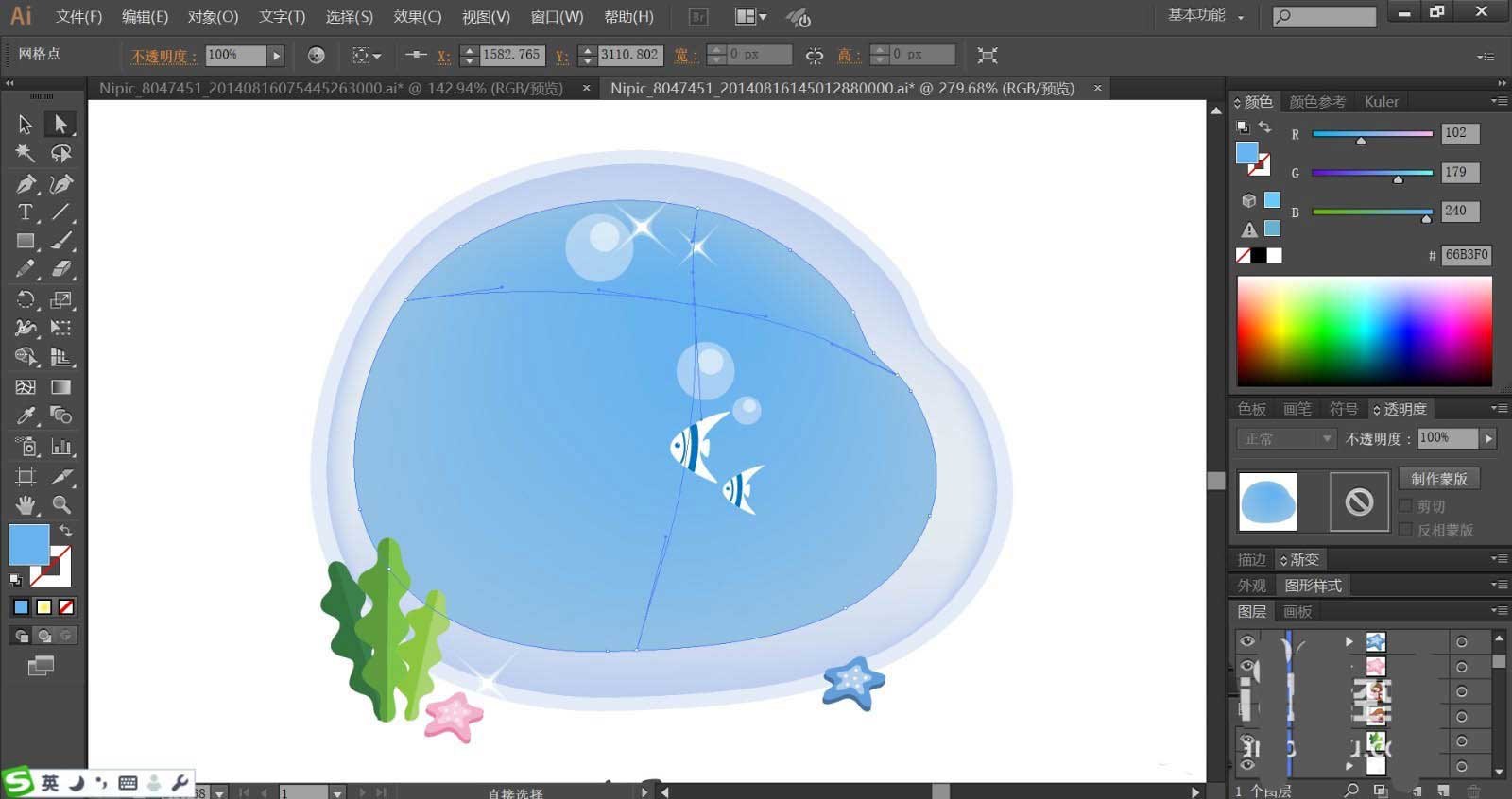Viewport: 1512px width, 799px height.
Task: Select the Direct Selection tool
Action: coord(60,124)
